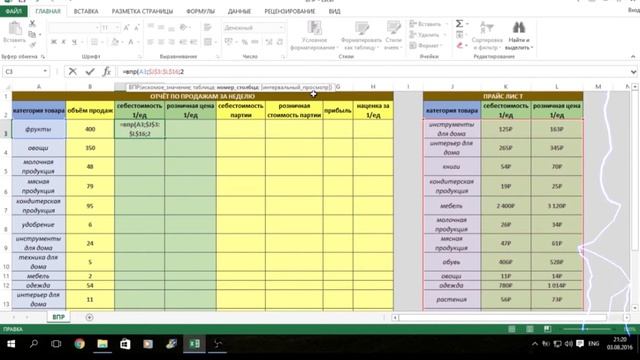Click the Copy icon in clipboard group

(32, 35)
